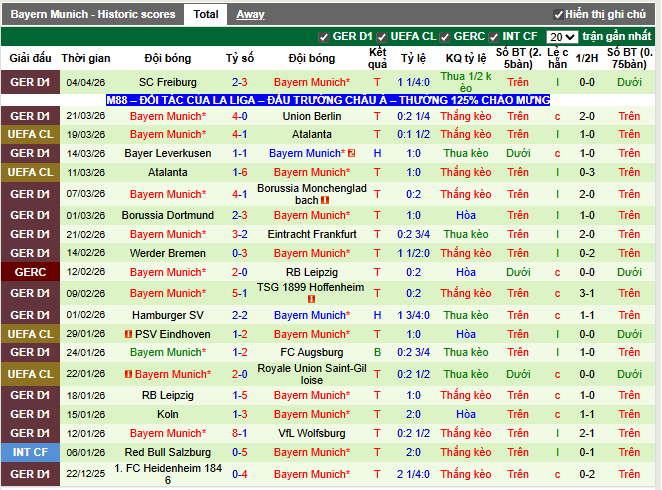This screenshot has width=662, height=490.
Task: Select the INT CF league badge in table
Action: [x=30, y=453]
